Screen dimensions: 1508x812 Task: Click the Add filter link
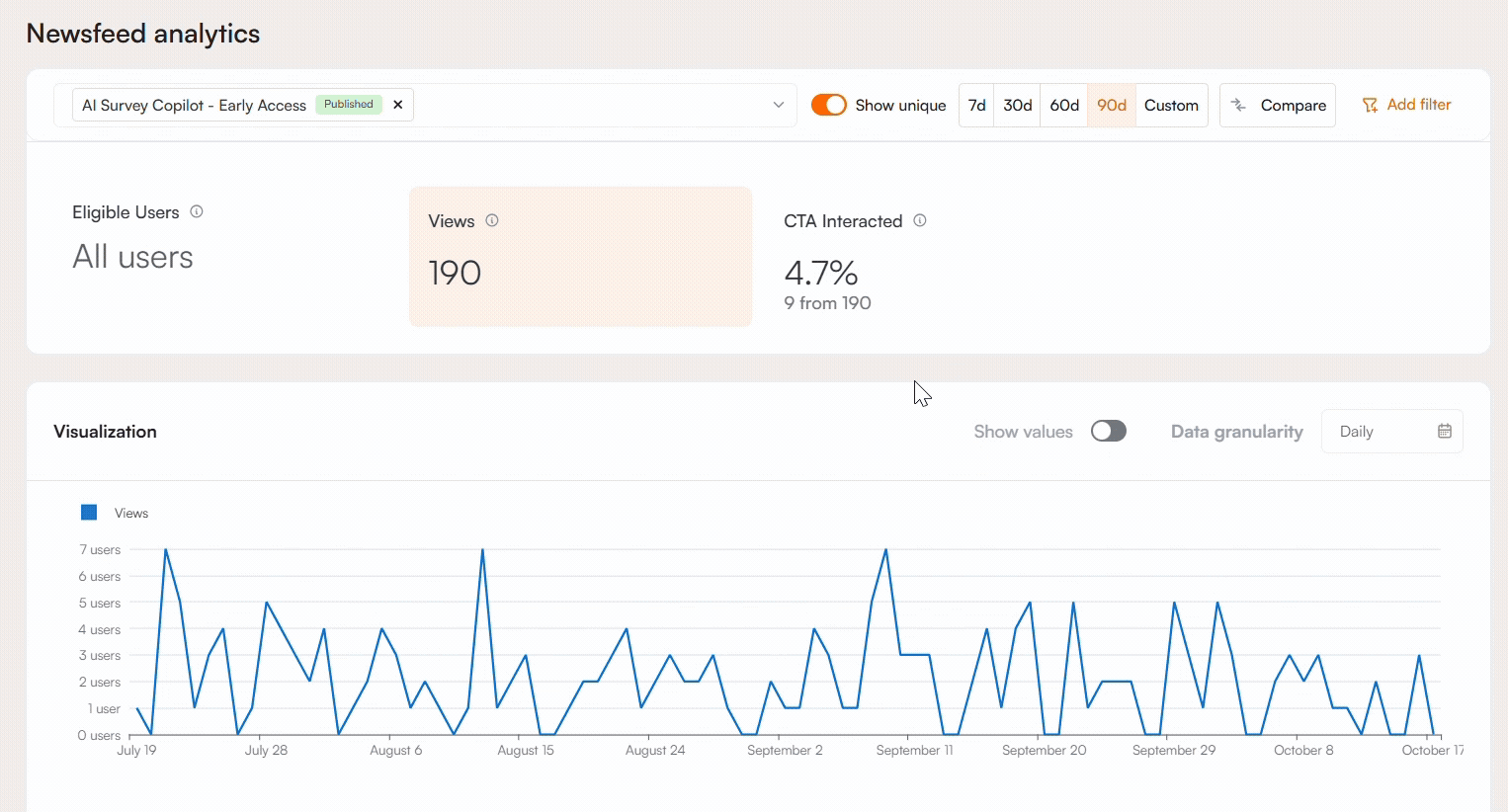(x=1418, y=105)
